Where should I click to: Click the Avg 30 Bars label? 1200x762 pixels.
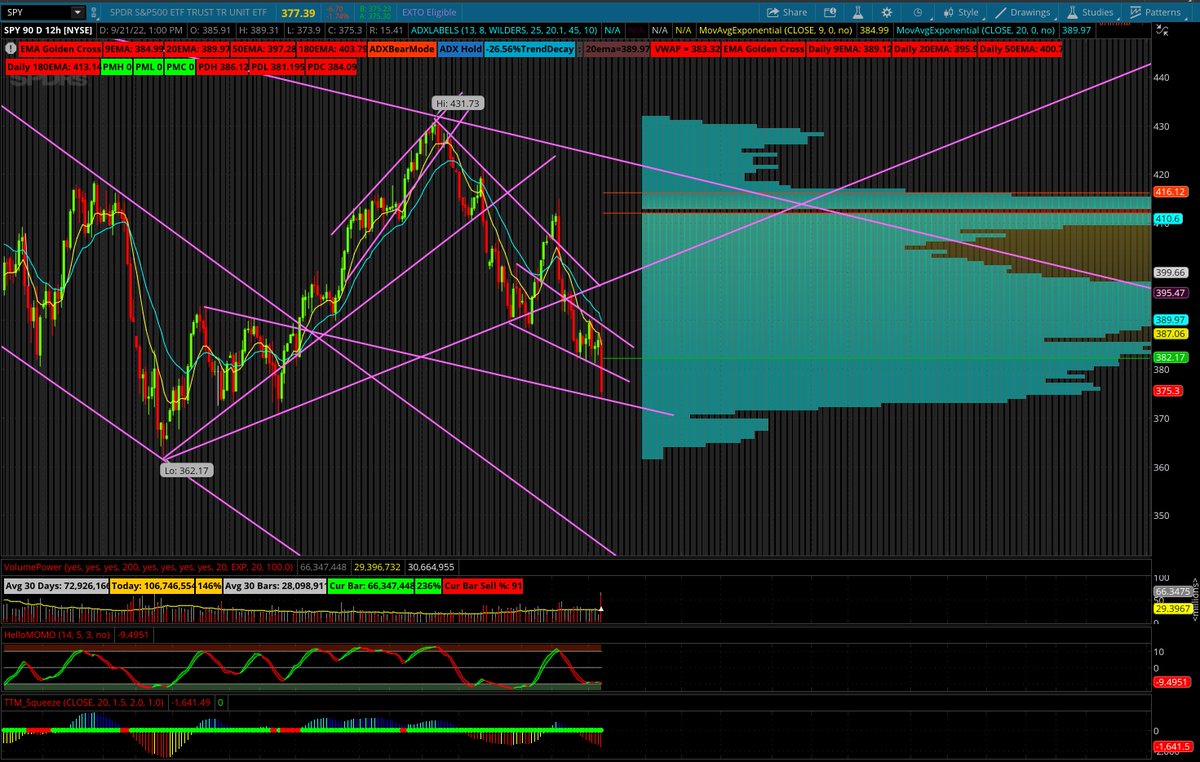(275, 585)
